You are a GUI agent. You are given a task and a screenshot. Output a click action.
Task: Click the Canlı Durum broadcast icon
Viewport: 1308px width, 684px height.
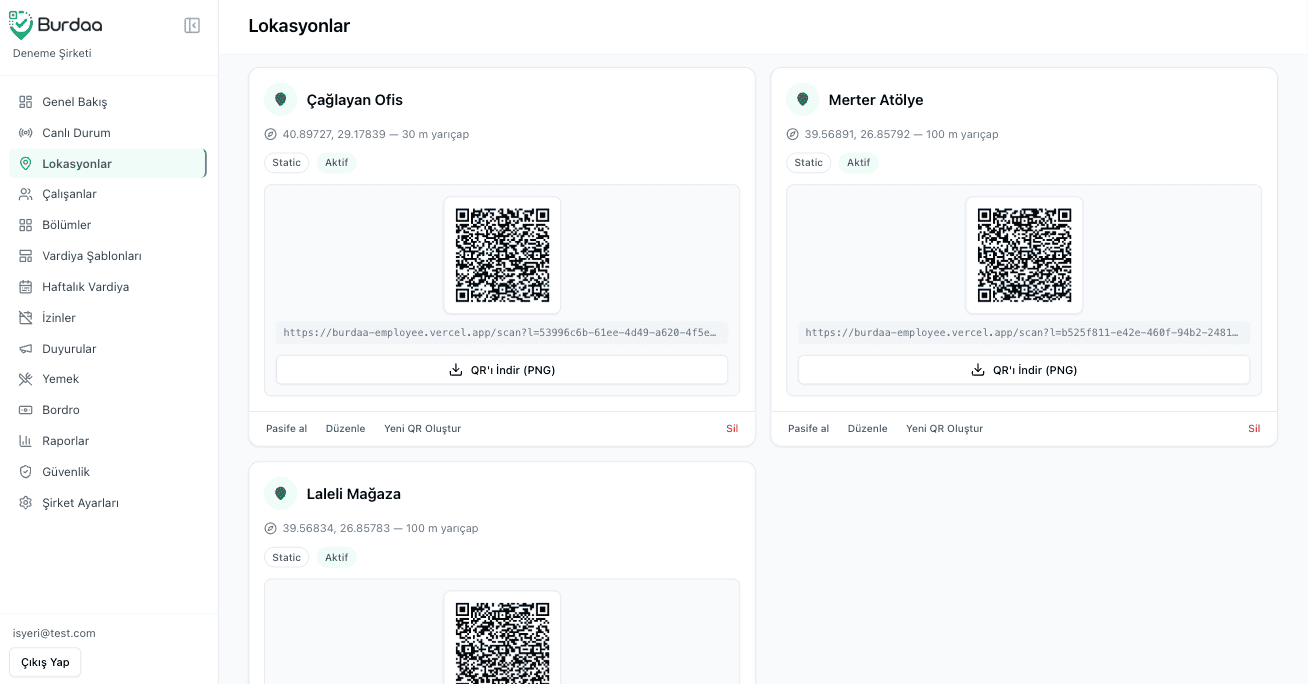click(x=26, y=133)
